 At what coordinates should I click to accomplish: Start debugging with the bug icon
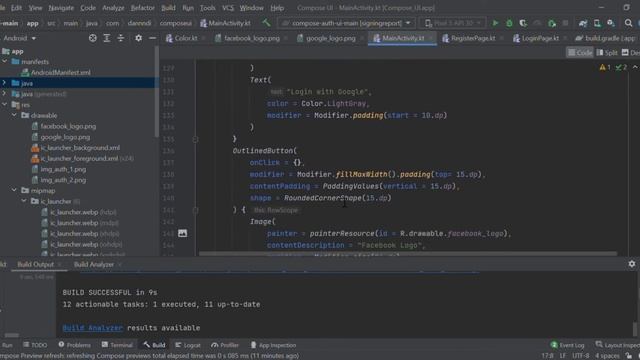point(509,23)
